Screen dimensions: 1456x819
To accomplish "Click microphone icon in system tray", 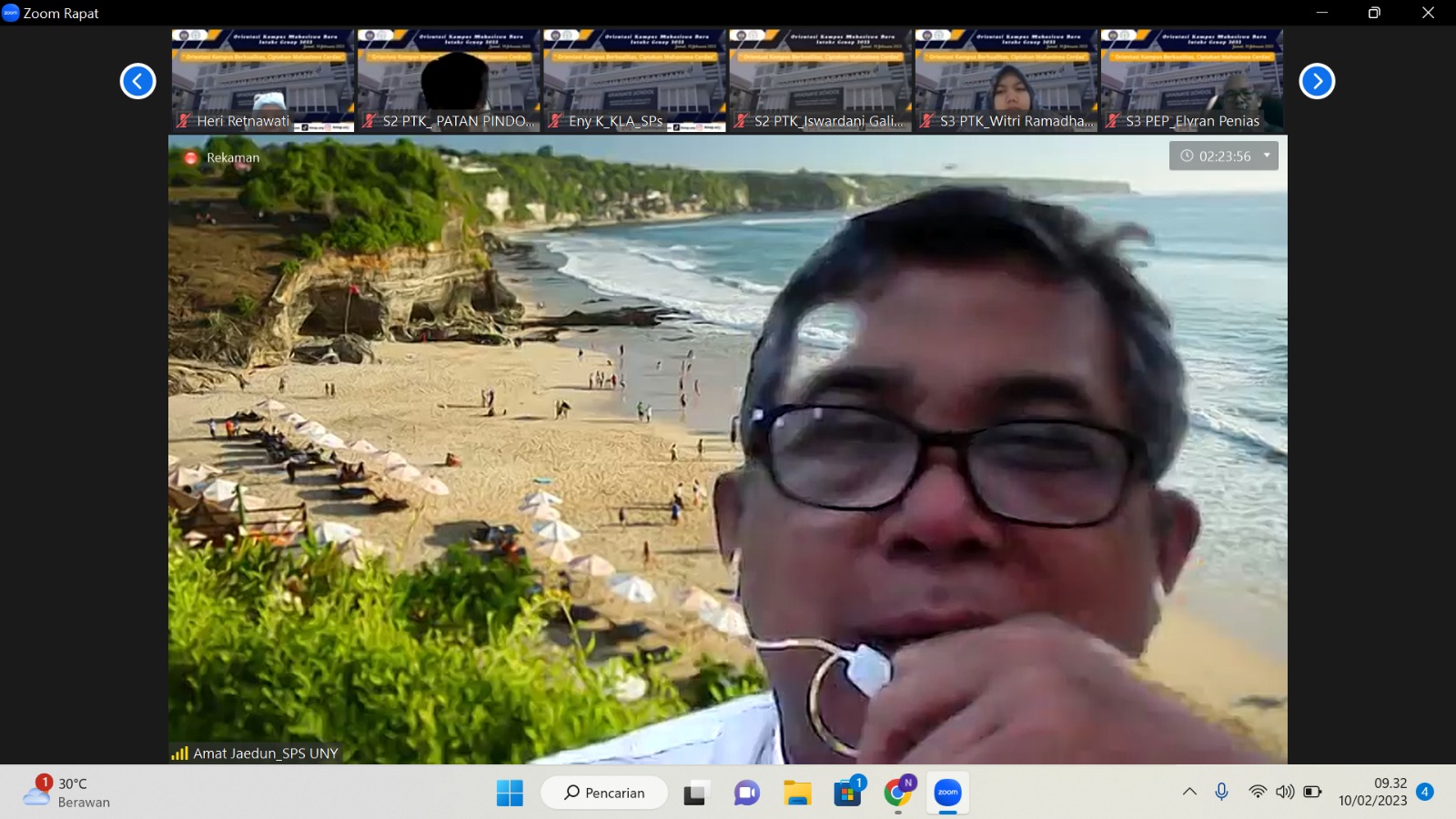I will pyautogui.click(x=1222, y=792).
